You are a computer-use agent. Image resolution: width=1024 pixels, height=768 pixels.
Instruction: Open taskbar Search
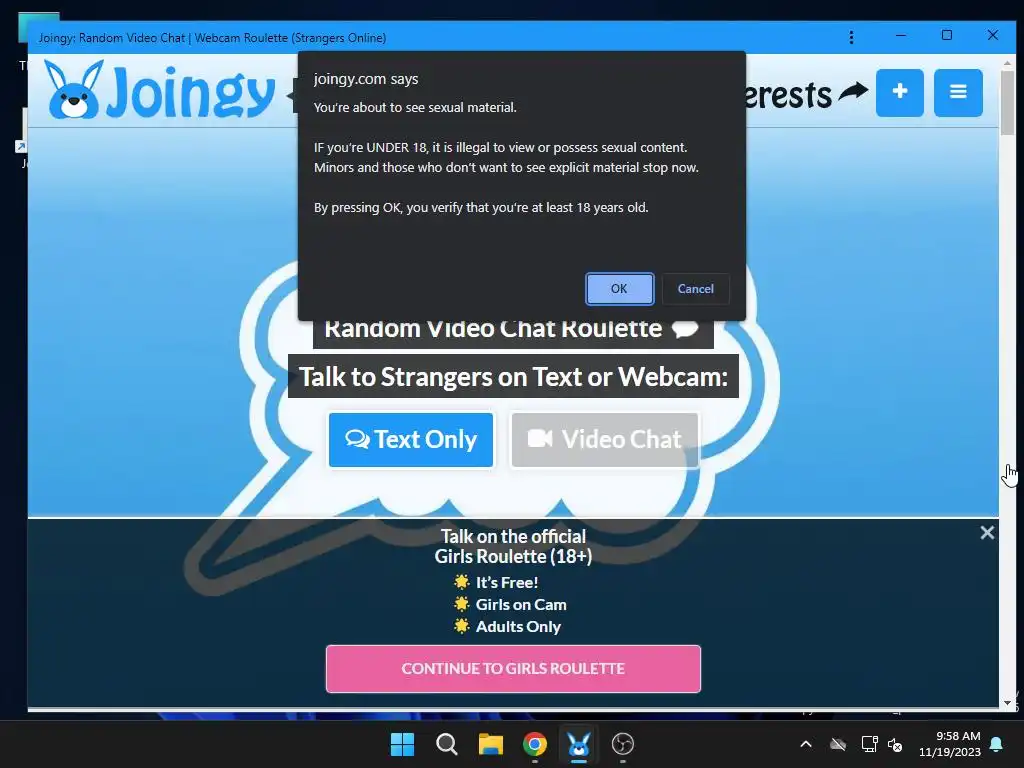[x=447, y=744]
